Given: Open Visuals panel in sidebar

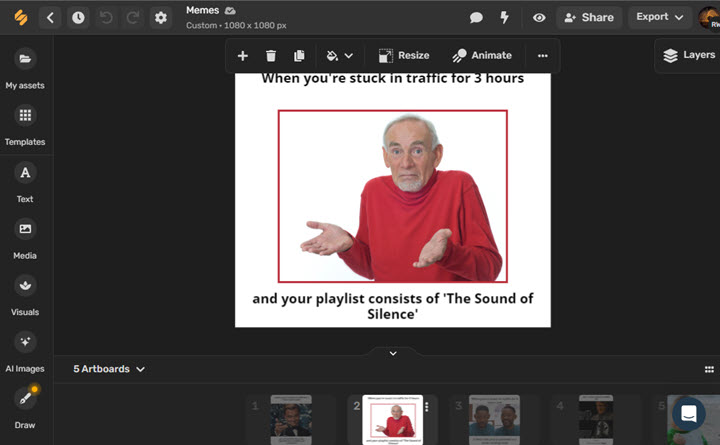Looking at the screenshot, I should click(x=25, y=295).
